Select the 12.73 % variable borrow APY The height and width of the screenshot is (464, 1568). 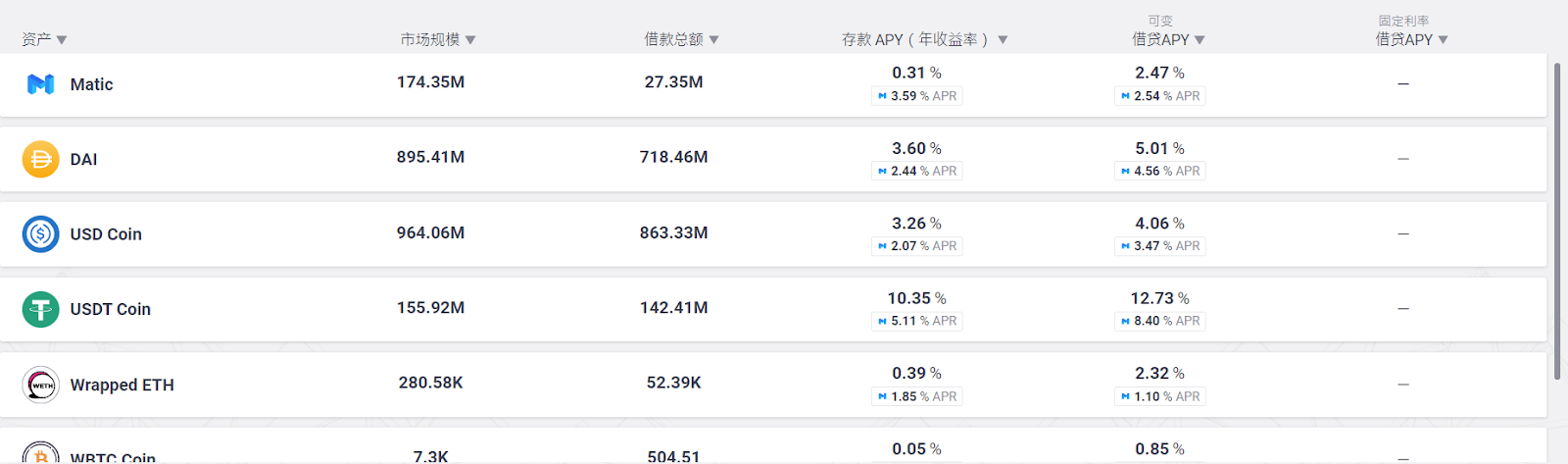(x=1160, y=298)
